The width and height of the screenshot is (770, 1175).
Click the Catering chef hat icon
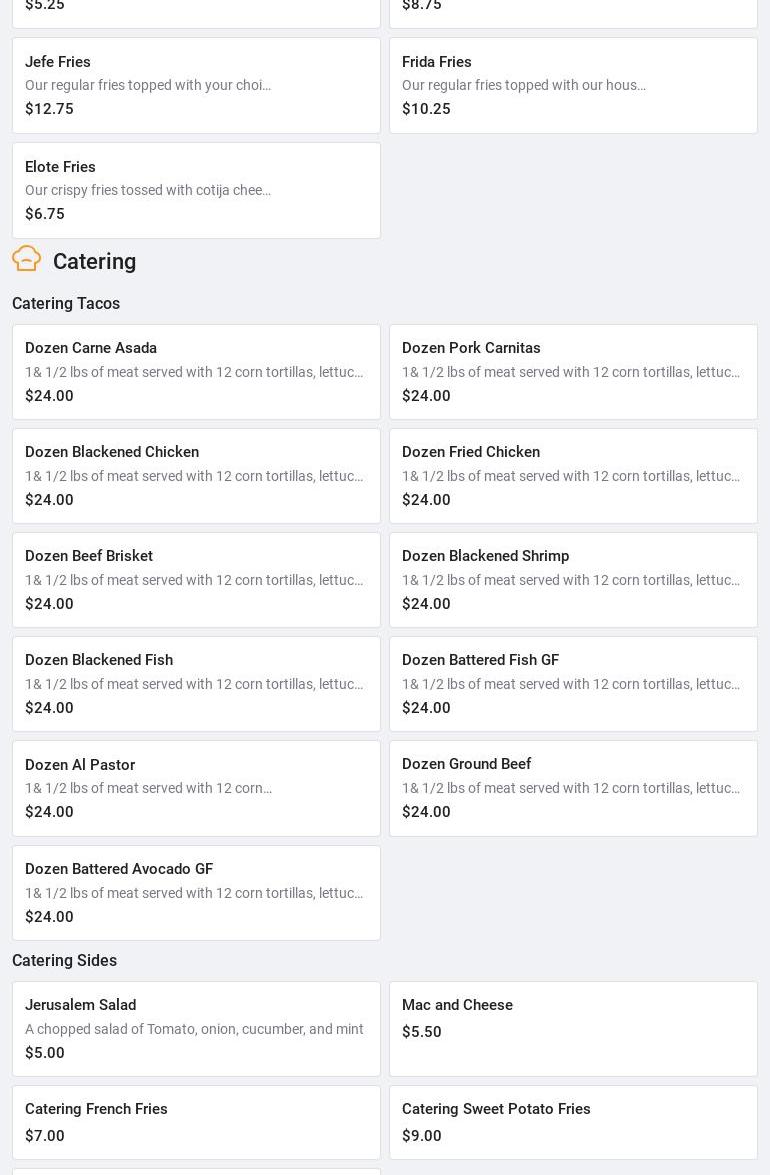pos(27,259)
